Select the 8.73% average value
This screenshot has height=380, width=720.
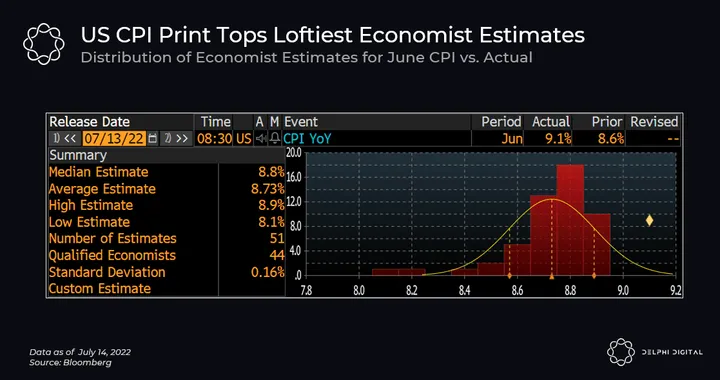pos(268,189)
